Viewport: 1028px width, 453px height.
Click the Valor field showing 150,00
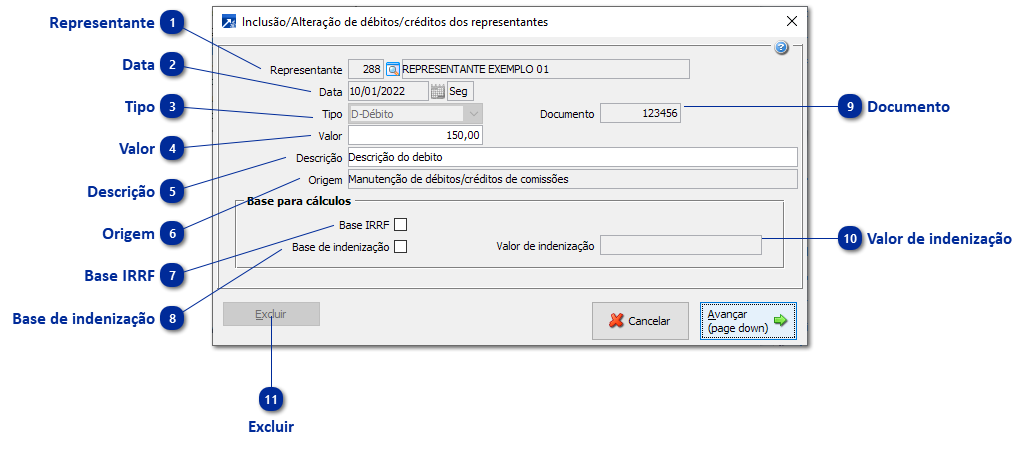pyautogui.click(x=416, y=135)
